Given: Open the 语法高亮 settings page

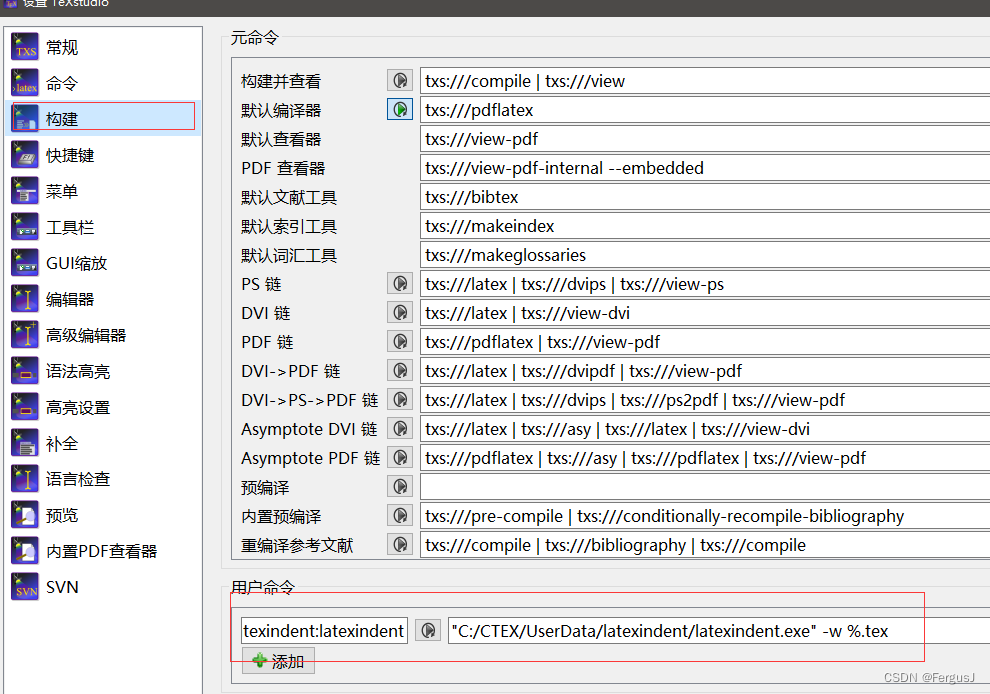Looking at the screenshot, I should (104, 371).
